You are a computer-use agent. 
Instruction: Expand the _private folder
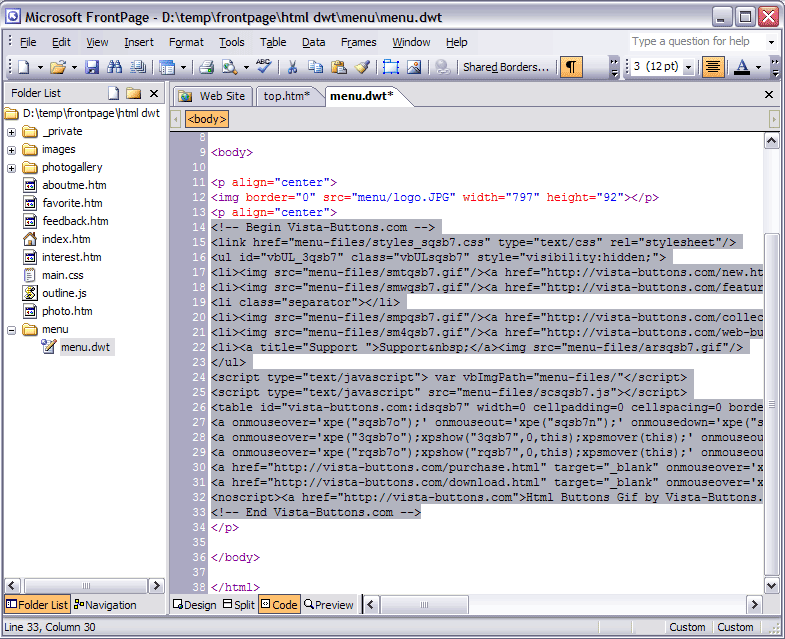[x=12, y=132]
